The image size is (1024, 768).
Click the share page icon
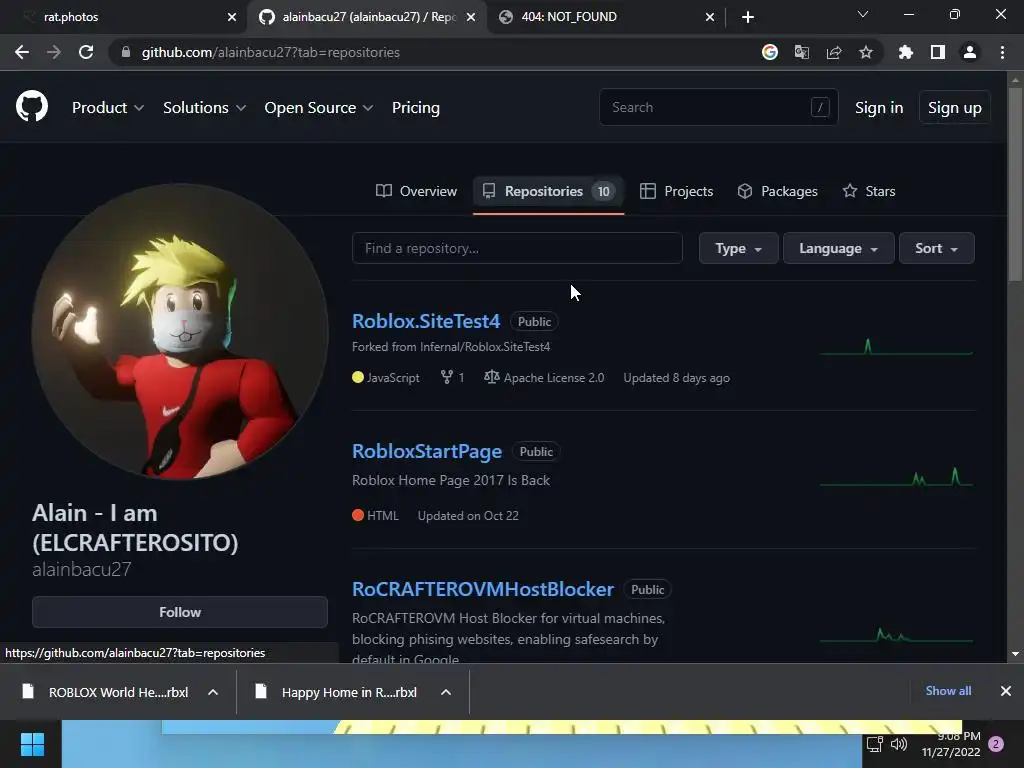click(x=834, y=52)
